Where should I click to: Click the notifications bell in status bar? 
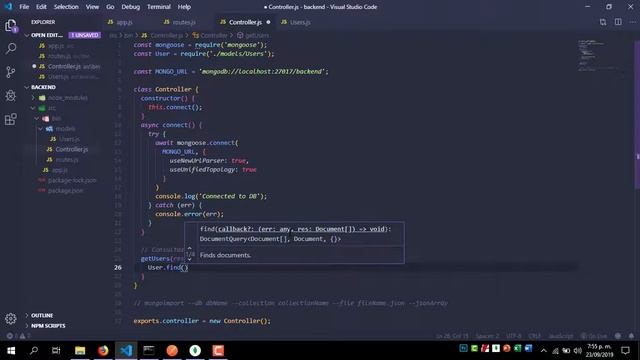coord(631,336)
